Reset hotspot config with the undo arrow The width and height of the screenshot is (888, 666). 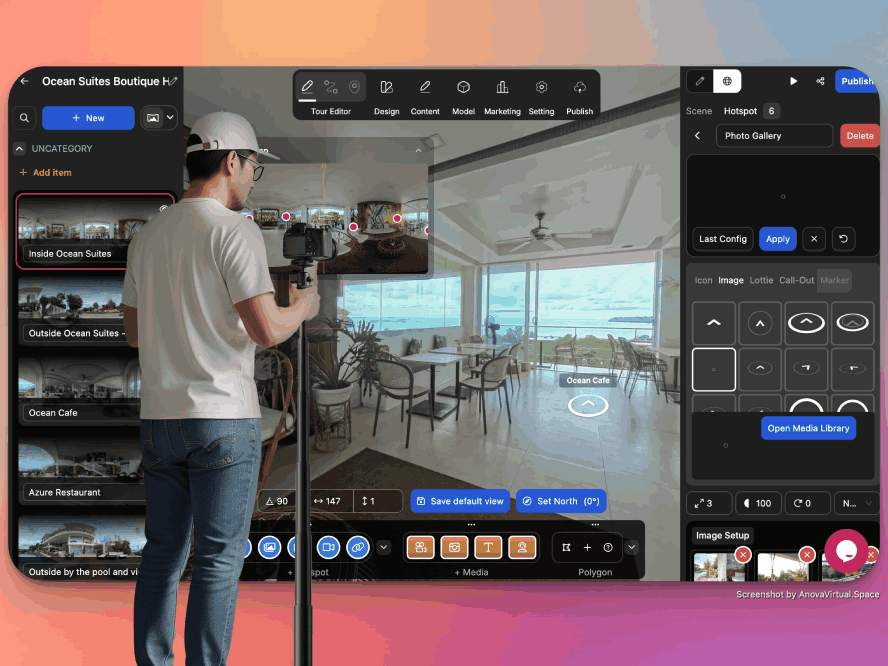[843, 239]
